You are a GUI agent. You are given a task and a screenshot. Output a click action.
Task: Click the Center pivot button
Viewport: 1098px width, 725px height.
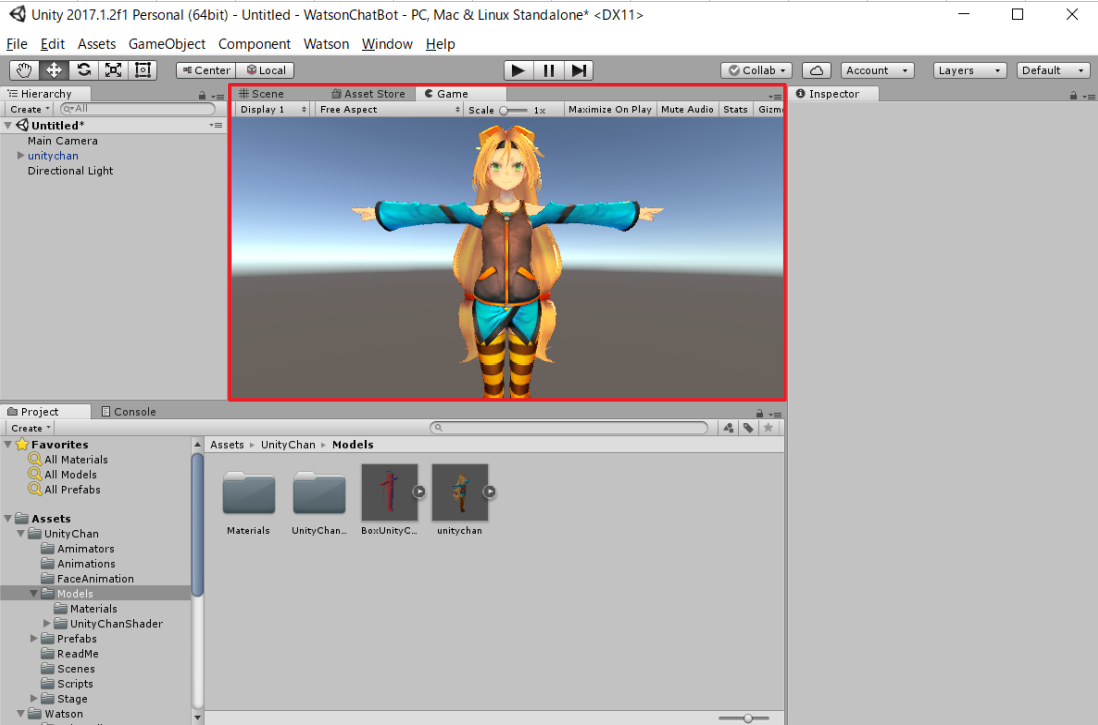pos(205,70)
